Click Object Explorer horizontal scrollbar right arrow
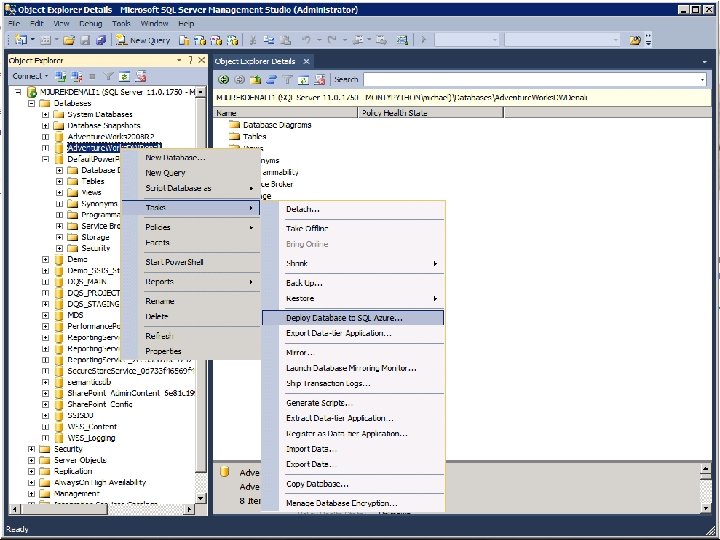The image size is (720, 540). click(189, 509)
